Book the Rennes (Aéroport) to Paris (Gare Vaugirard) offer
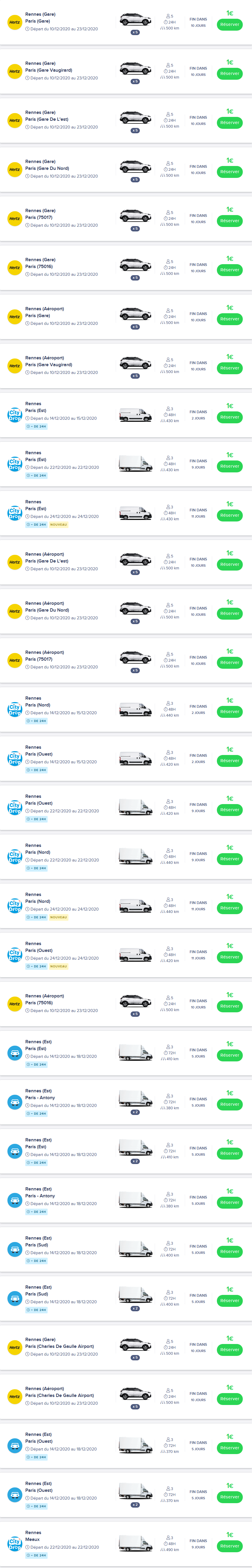Screen dimensions: 252x1568 (x=229, y=368)
